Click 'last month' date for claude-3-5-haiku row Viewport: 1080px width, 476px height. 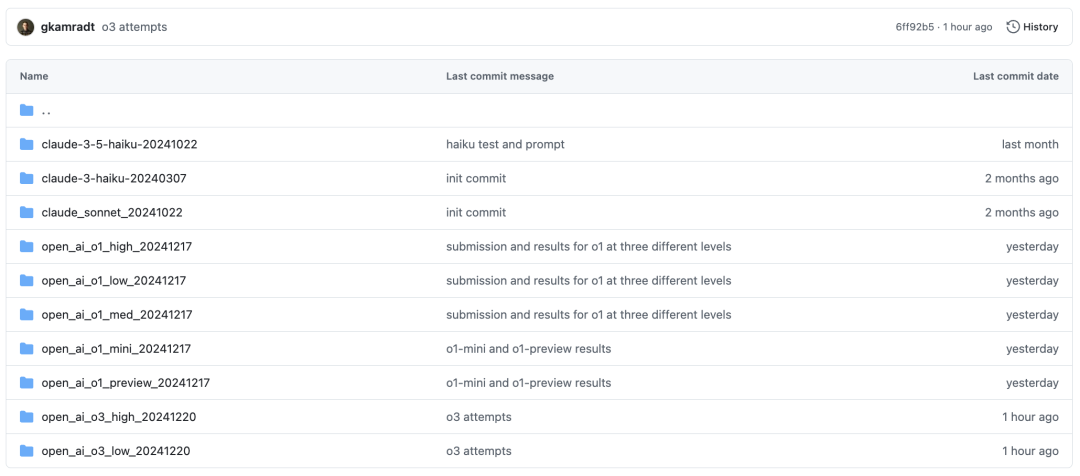pos(1030,144)
